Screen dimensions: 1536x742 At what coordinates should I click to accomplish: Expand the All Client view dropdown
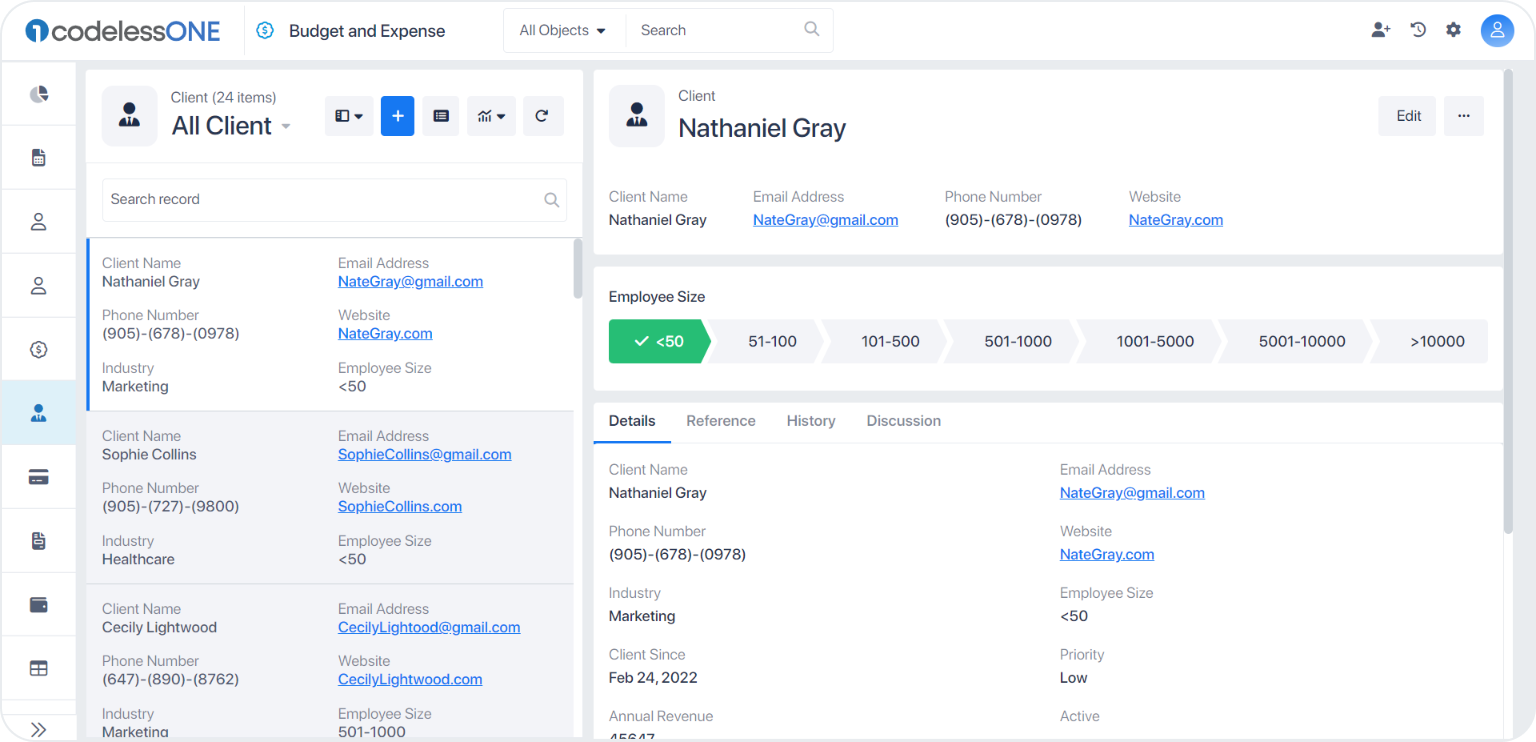285,126
